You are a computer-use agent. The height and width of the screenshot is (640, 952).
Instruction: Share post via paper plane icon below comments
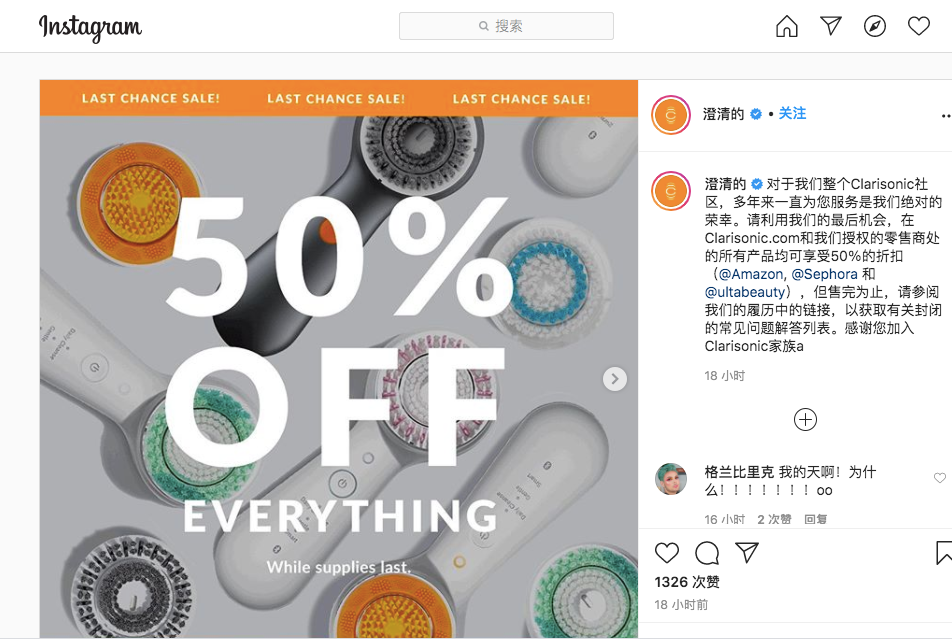pyautogui.click(x=747, y=552)
